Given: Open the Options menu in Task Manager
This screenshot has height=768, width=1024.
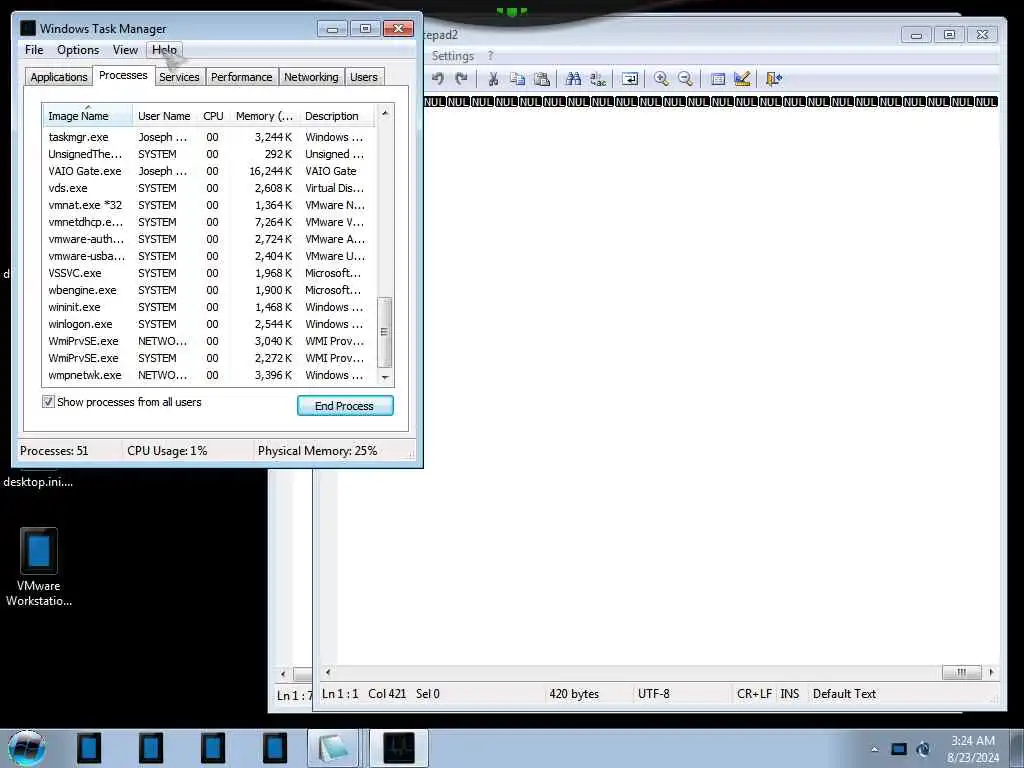Looking at the screenshot, I should click(78, 50).
